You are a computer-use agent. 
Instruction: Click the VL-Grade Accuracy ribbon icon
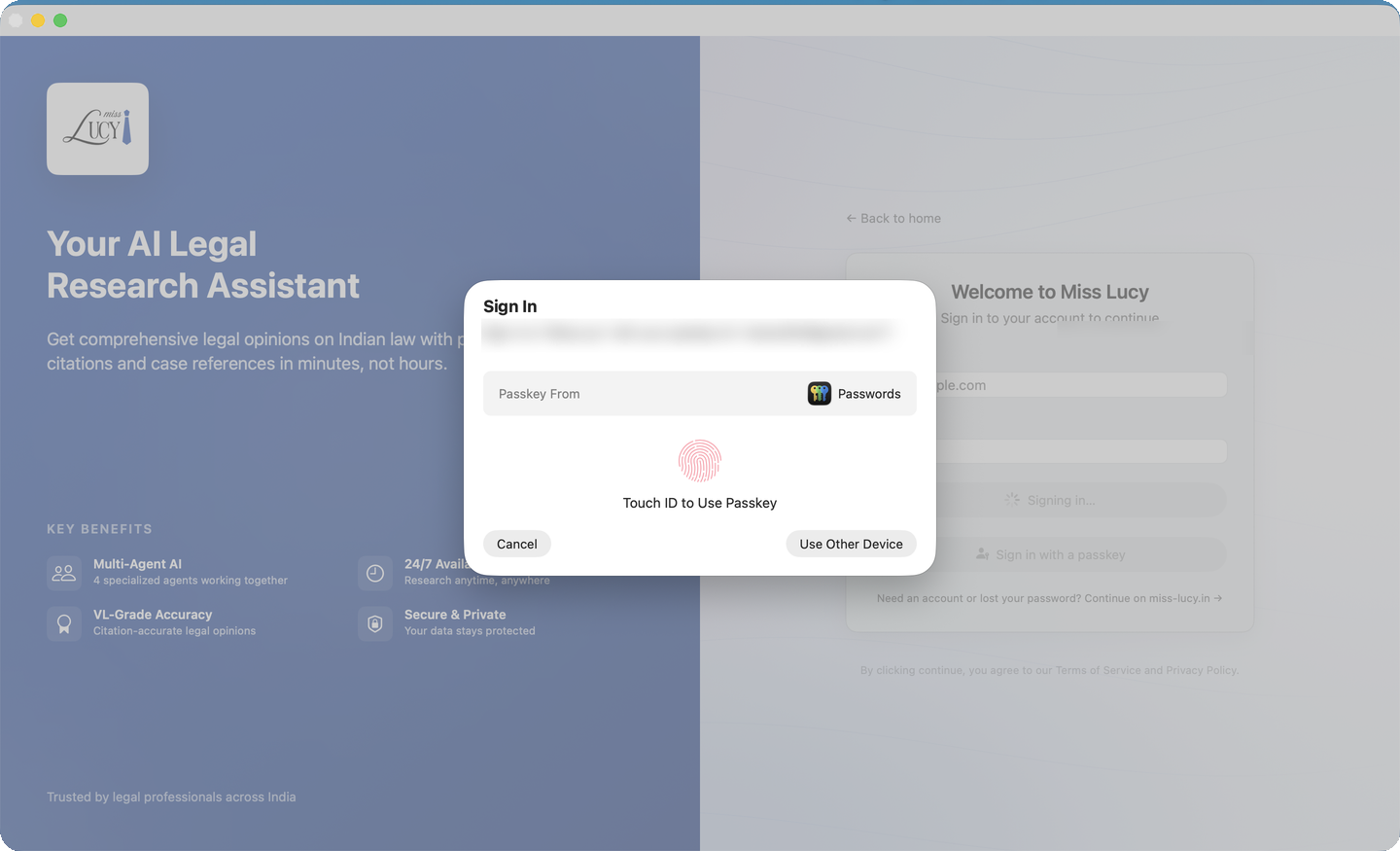(x=64, y=623)
